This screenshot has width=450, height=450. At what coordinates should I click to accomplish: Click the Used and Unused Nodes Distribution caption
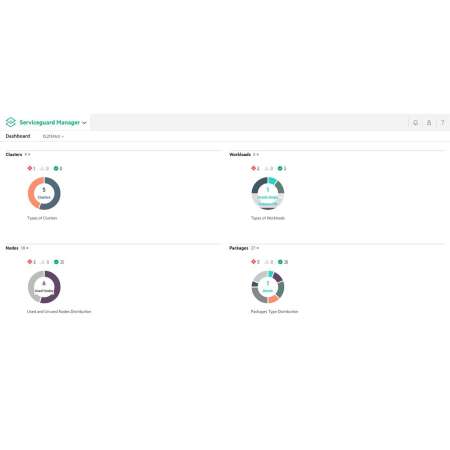click(x=59, y=311)
